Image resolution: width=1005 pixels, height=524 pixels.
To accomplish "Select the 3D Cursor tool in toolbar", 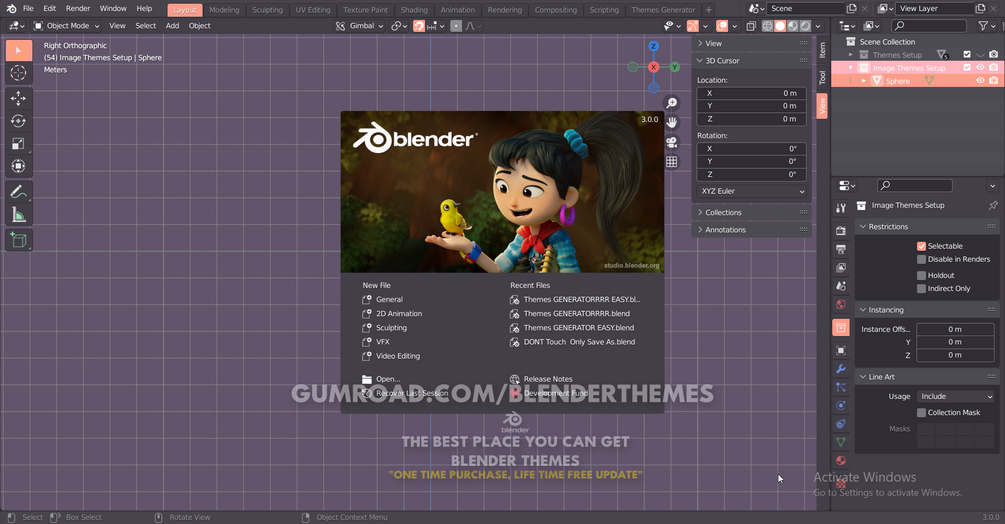I will click(19, 73).
